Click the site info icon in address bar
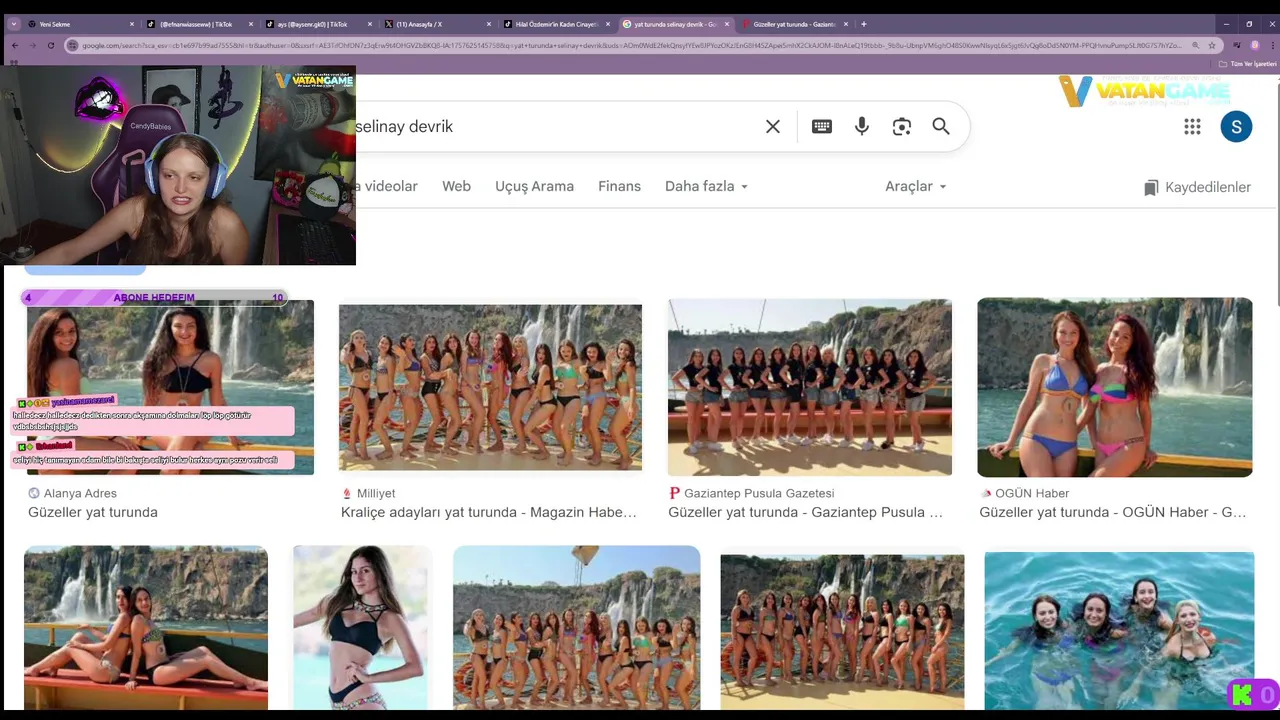The height and width of the screenshot is (720, 1280). pyautogui.click(x=72, y=45)
